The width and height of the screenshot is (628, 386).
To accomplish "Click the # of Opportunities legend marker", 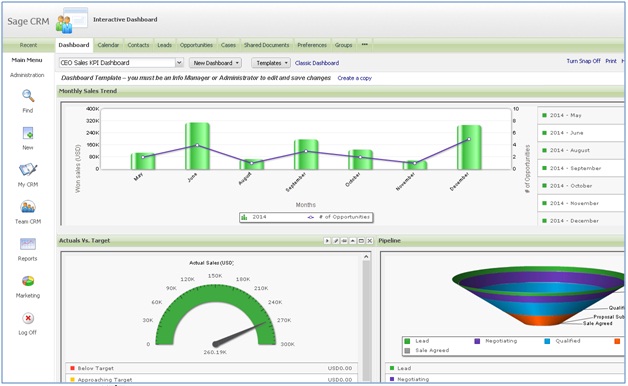I will 311,217.
